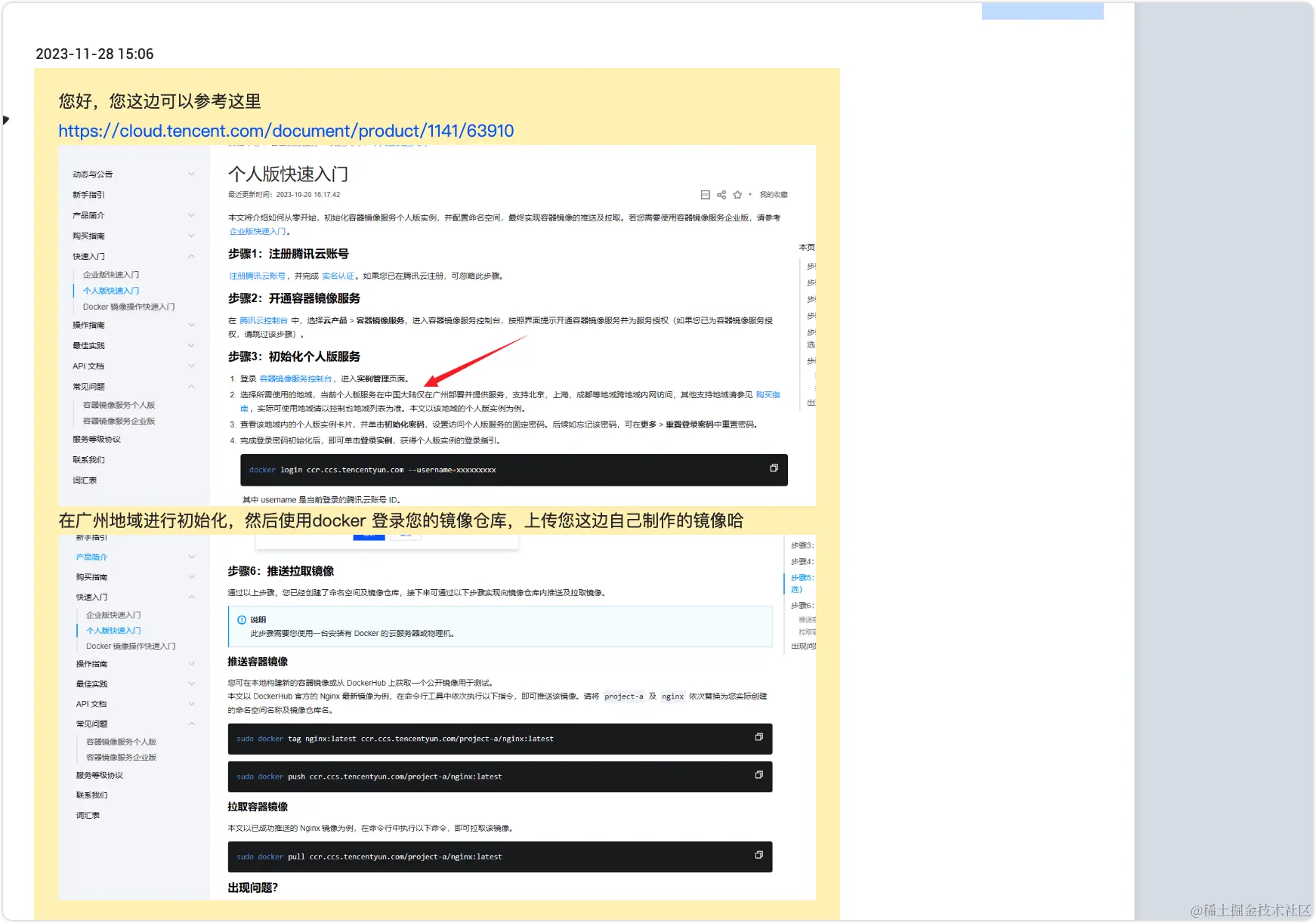Expand the API 文档 sidebar section

click(x=190, y=366)
